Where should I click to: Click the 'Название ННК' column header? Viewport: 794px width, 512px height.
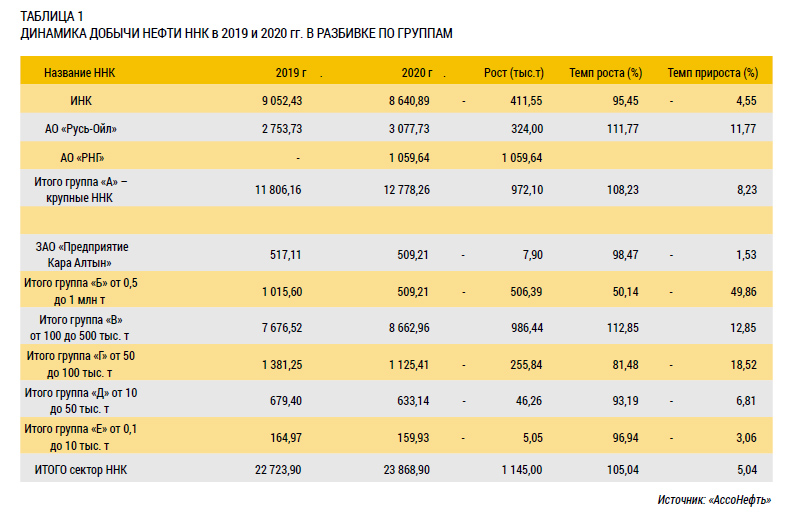point(80,73)
